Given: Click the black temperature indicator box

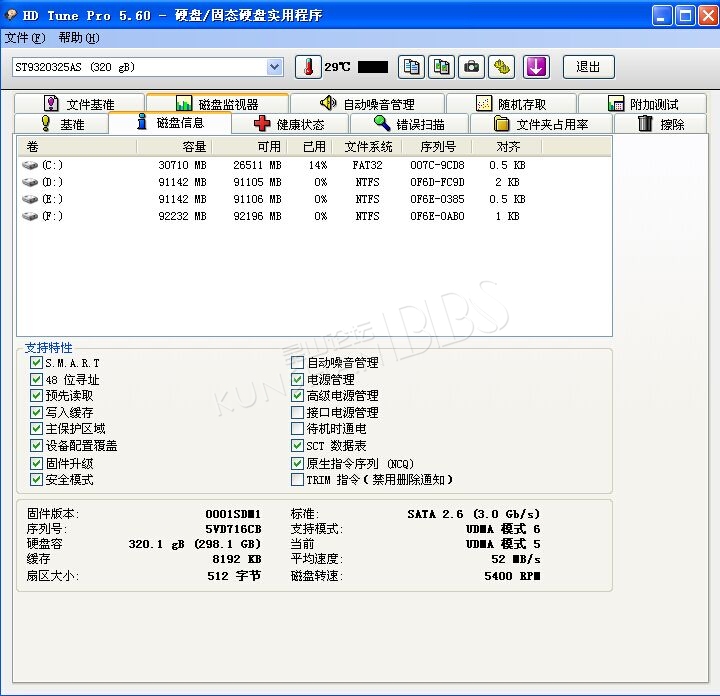Looking at the screenshot, I should [373, 67].
